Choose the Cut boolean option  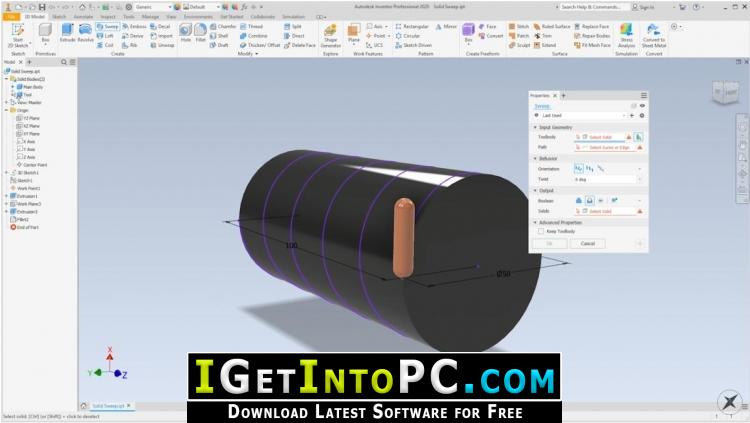[x=589, y=201]
